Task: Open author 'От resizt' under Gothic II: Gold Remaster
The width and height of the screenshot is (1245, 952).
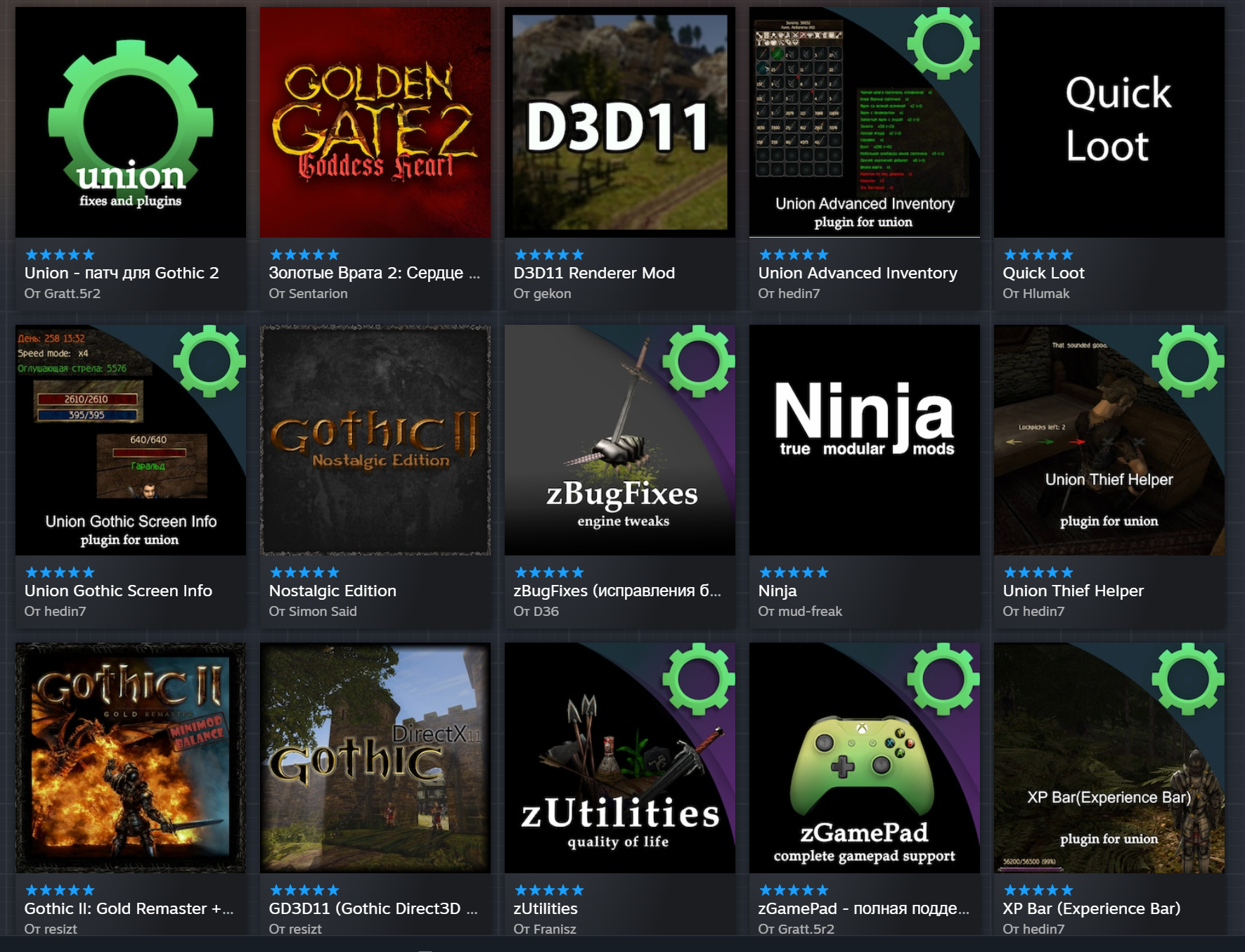Action: pyautogui.click(x=51, y=929)
